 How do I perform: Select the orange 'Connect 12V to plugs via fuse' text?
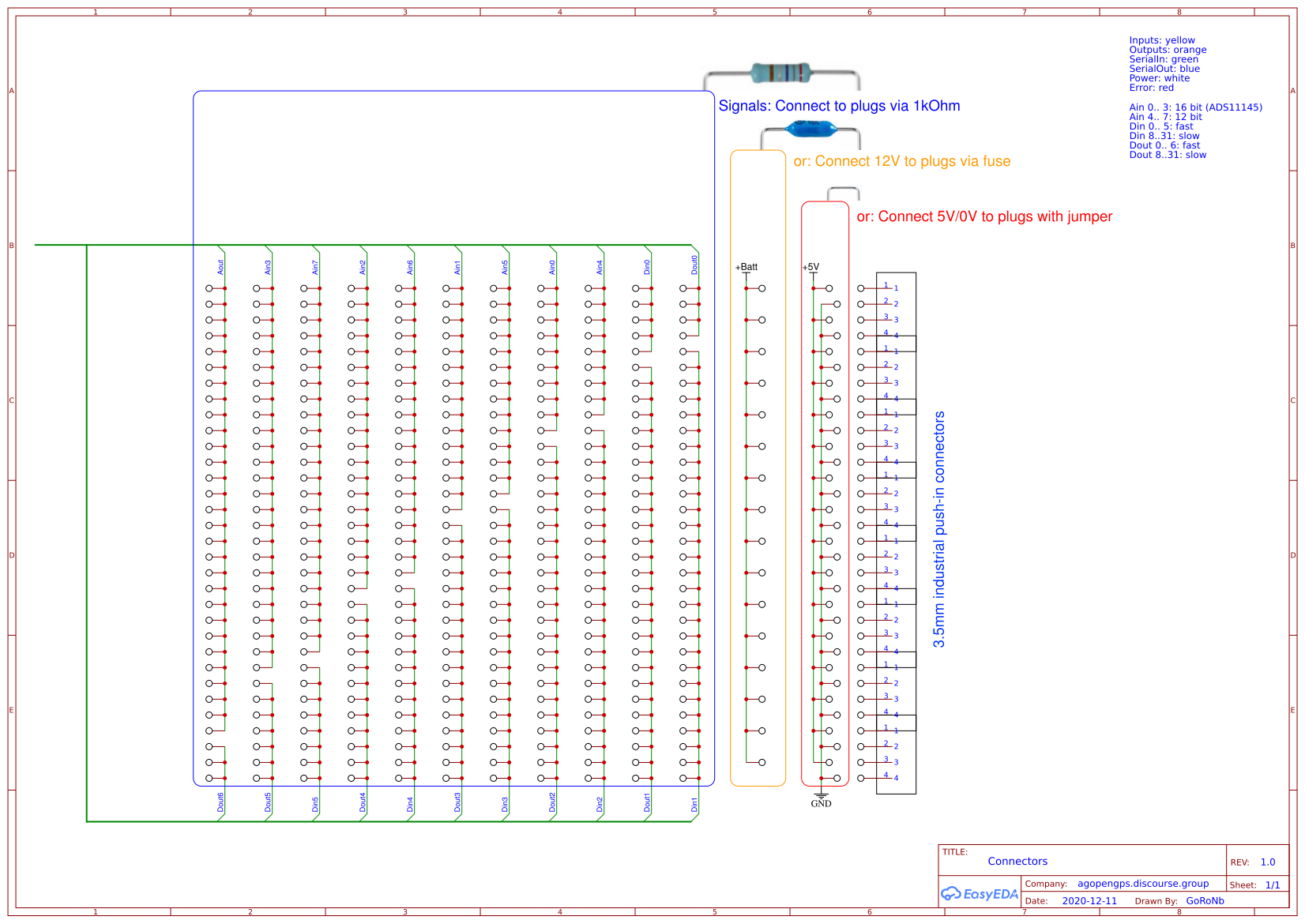tap(901, 161)
